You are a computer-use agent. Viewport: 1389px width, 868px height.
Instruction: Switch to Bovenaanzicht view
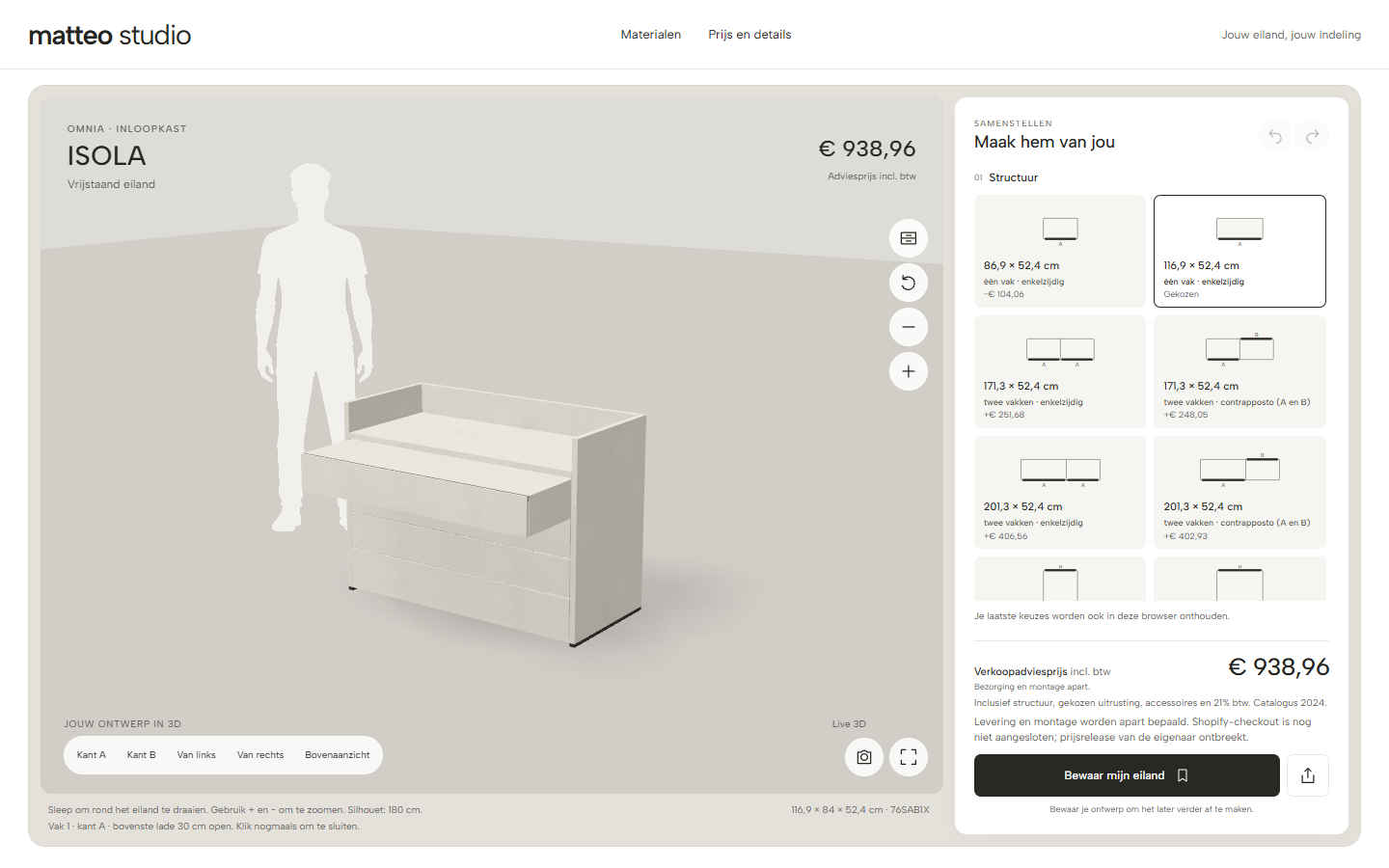(338, 755)
